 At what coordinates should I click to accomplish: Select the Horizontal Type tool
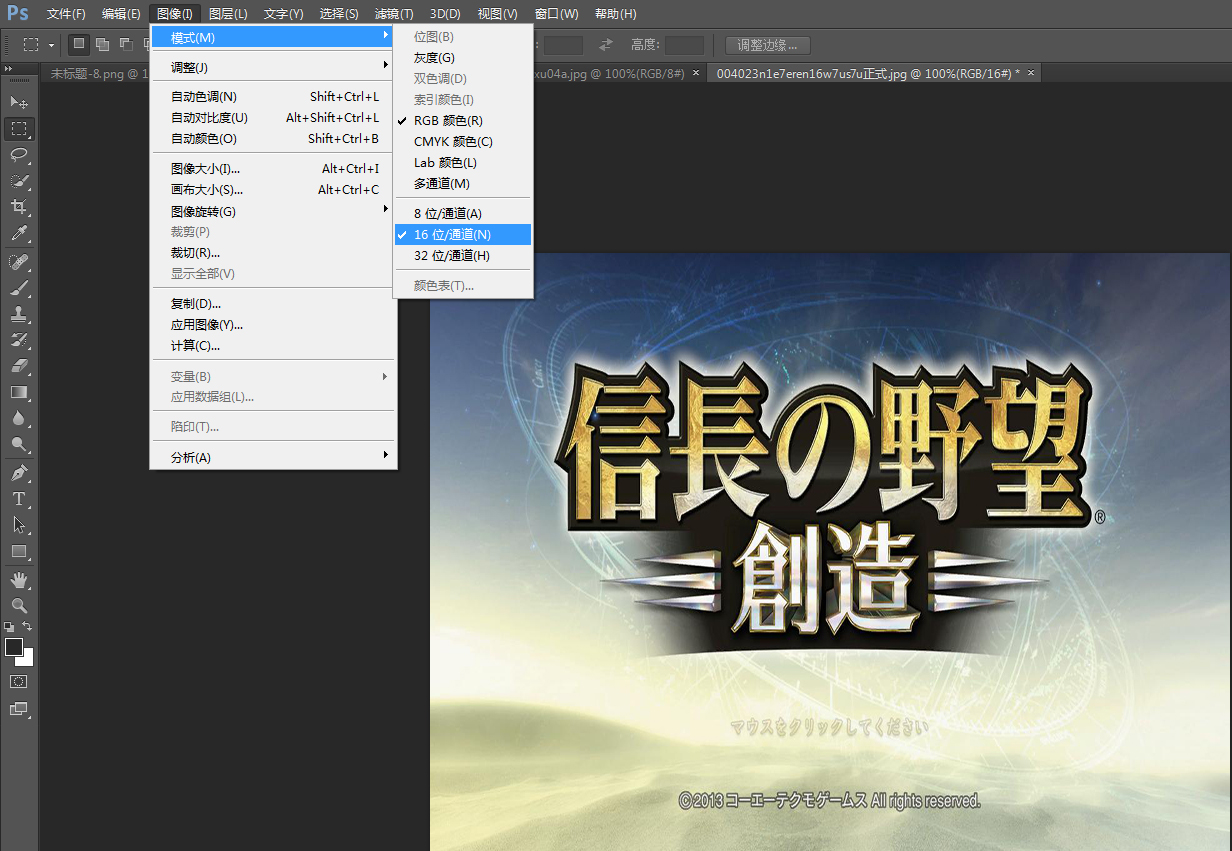tap(19, 499)
